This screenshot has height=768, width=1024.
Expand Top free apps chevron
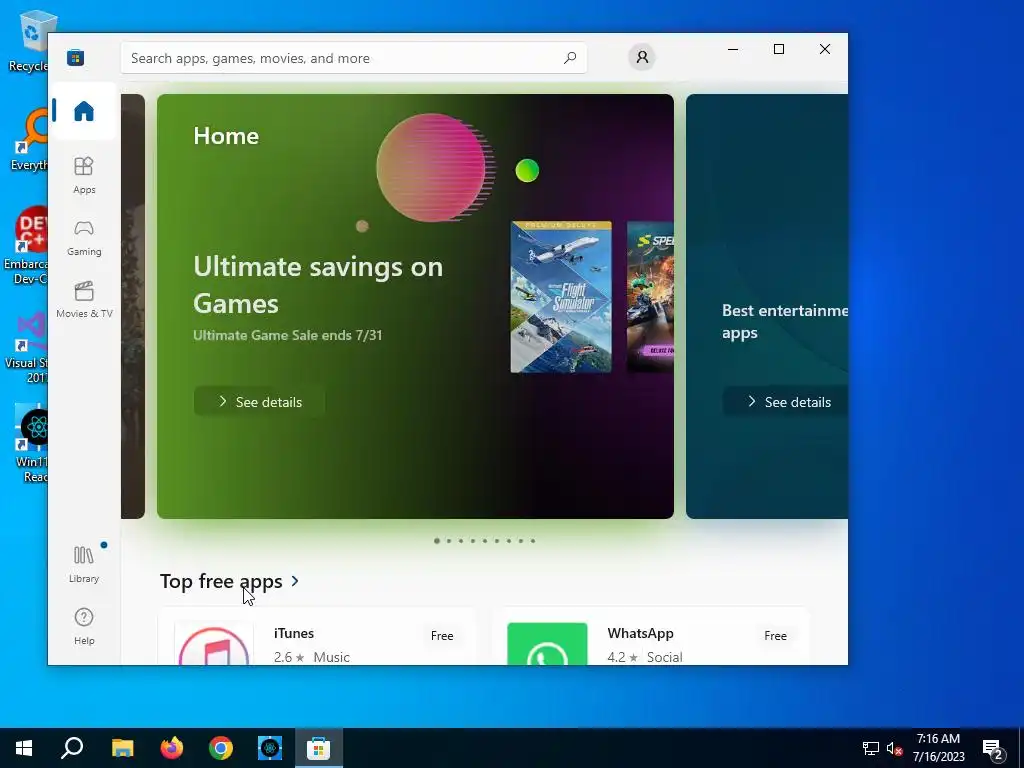(295, 581)
